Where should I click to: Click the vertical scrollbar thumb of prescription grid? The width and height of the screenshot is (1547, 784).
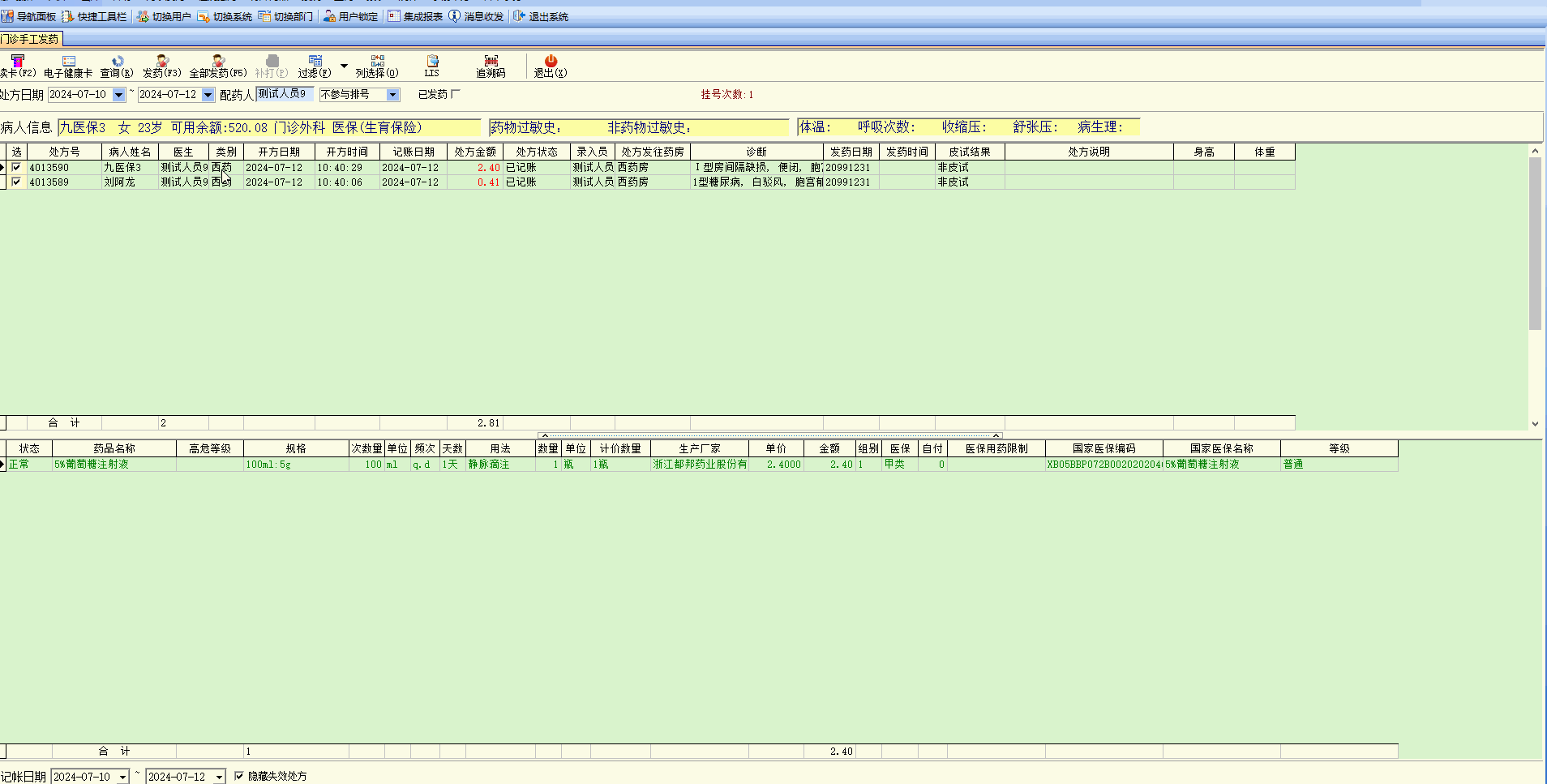coord(1535,243)
